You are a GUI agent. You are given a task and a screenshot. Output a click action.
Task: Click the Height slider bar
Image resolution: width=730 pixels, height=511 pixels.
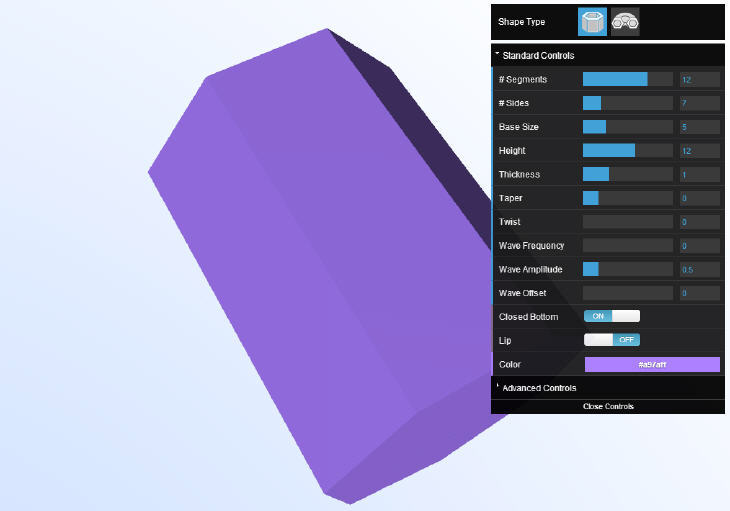pos(627,151)
